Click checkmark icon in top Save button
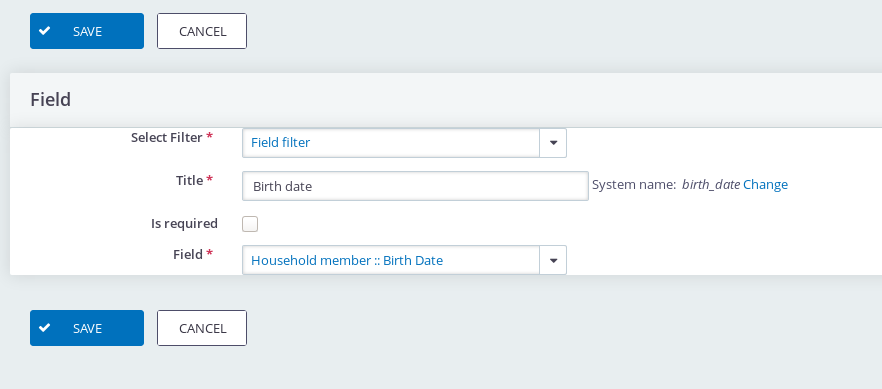 [x=45, y=31]
